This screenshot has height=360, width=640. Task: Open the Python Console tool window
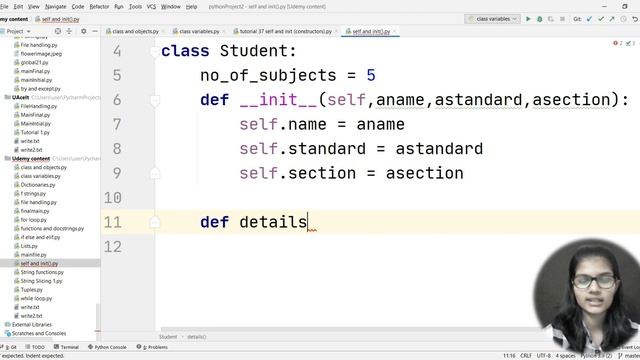107,347
